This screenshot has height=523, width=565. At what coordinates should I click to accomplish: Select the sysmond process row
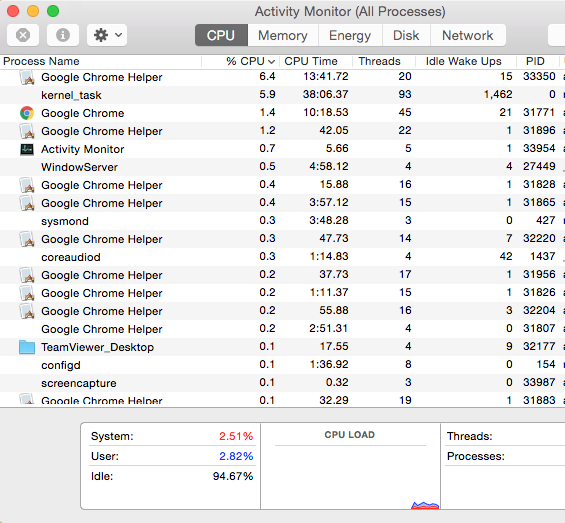282,221
